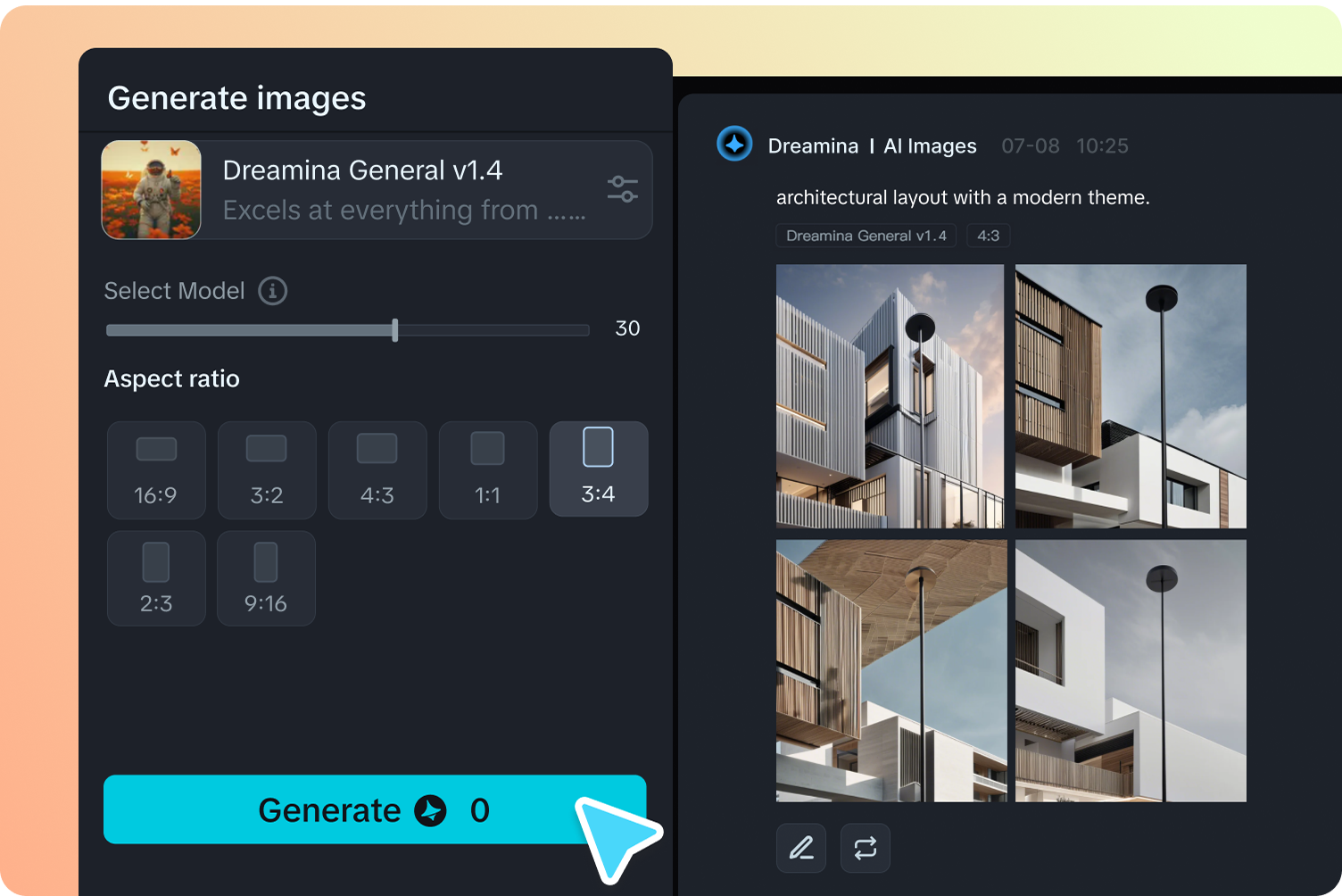Click the timestamp '07-08 10:25'
The height and width of the screenshot is (896, 1342).
(x=1064, y=145)
